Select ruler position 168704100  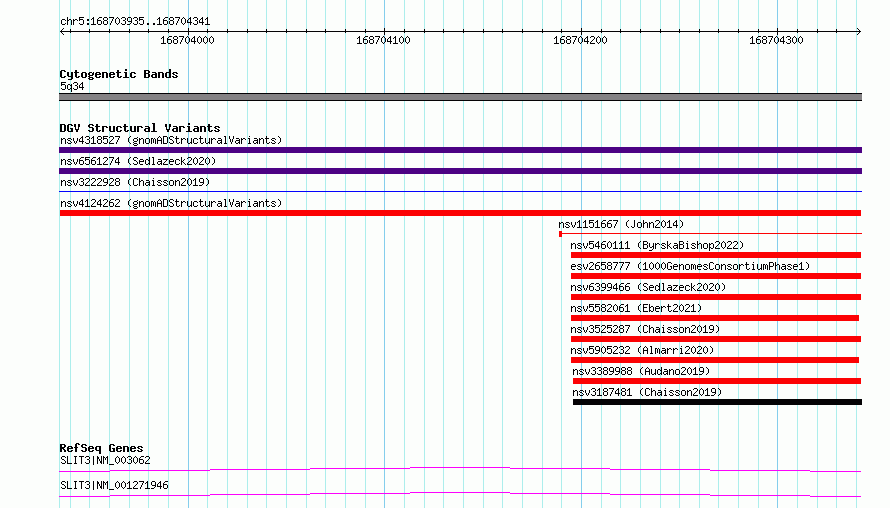pos(383,40)
